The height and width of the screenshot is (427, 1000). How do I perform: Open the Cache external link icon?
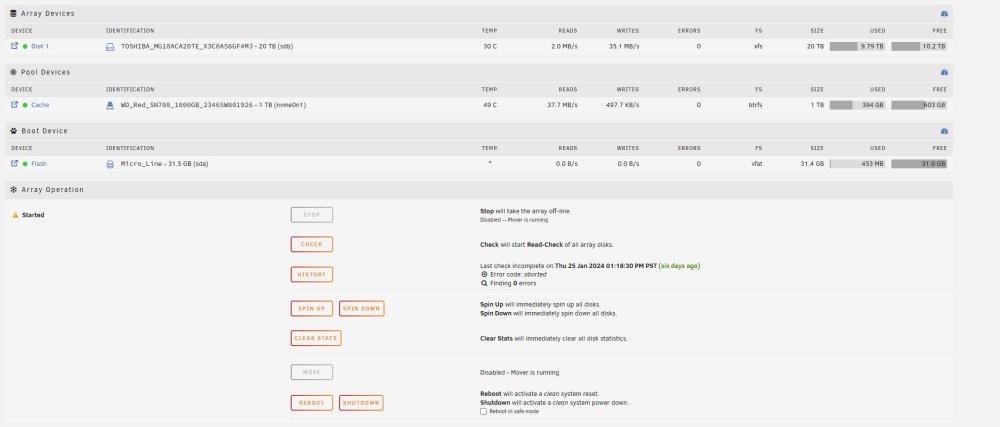tap(15, 105)
